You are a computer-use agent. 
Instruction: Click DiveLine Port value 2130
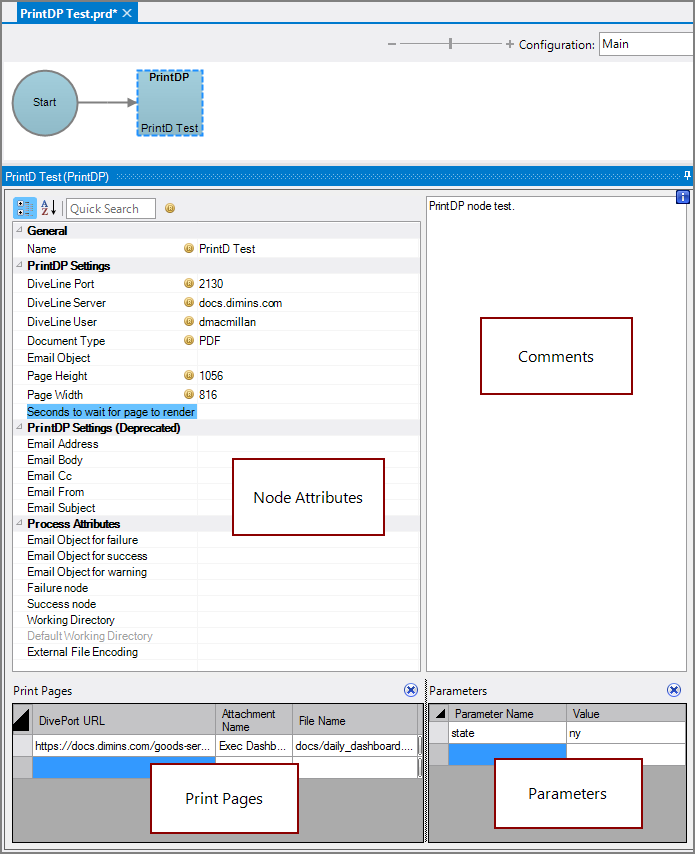click(x=211, y=284)
